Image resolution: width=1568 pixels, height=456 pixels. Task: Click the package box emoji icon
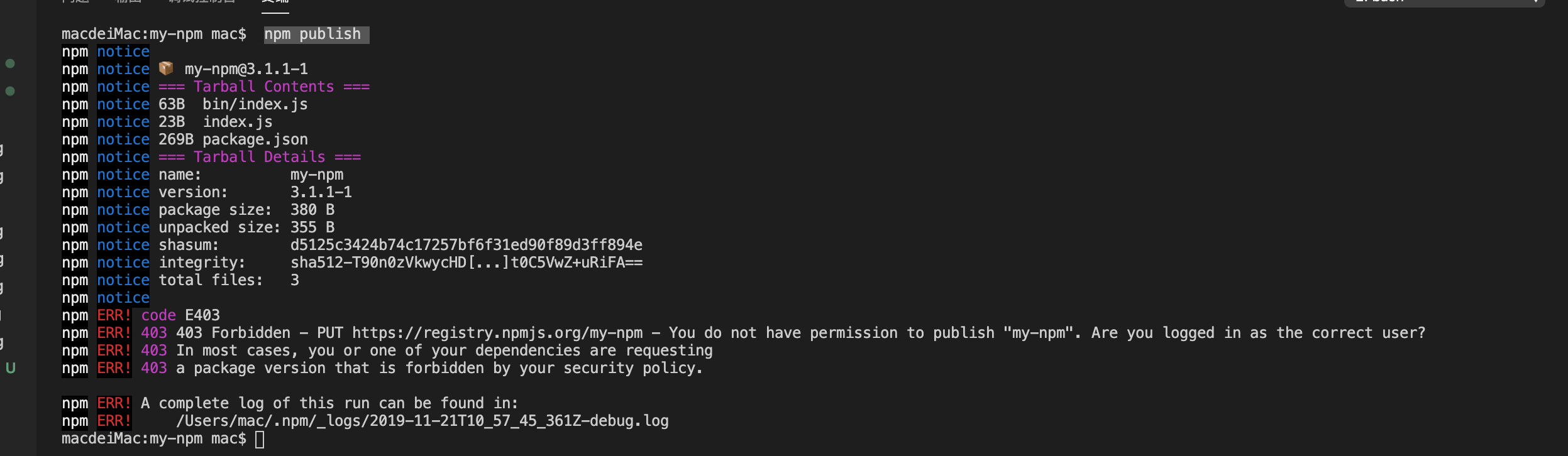166,68
